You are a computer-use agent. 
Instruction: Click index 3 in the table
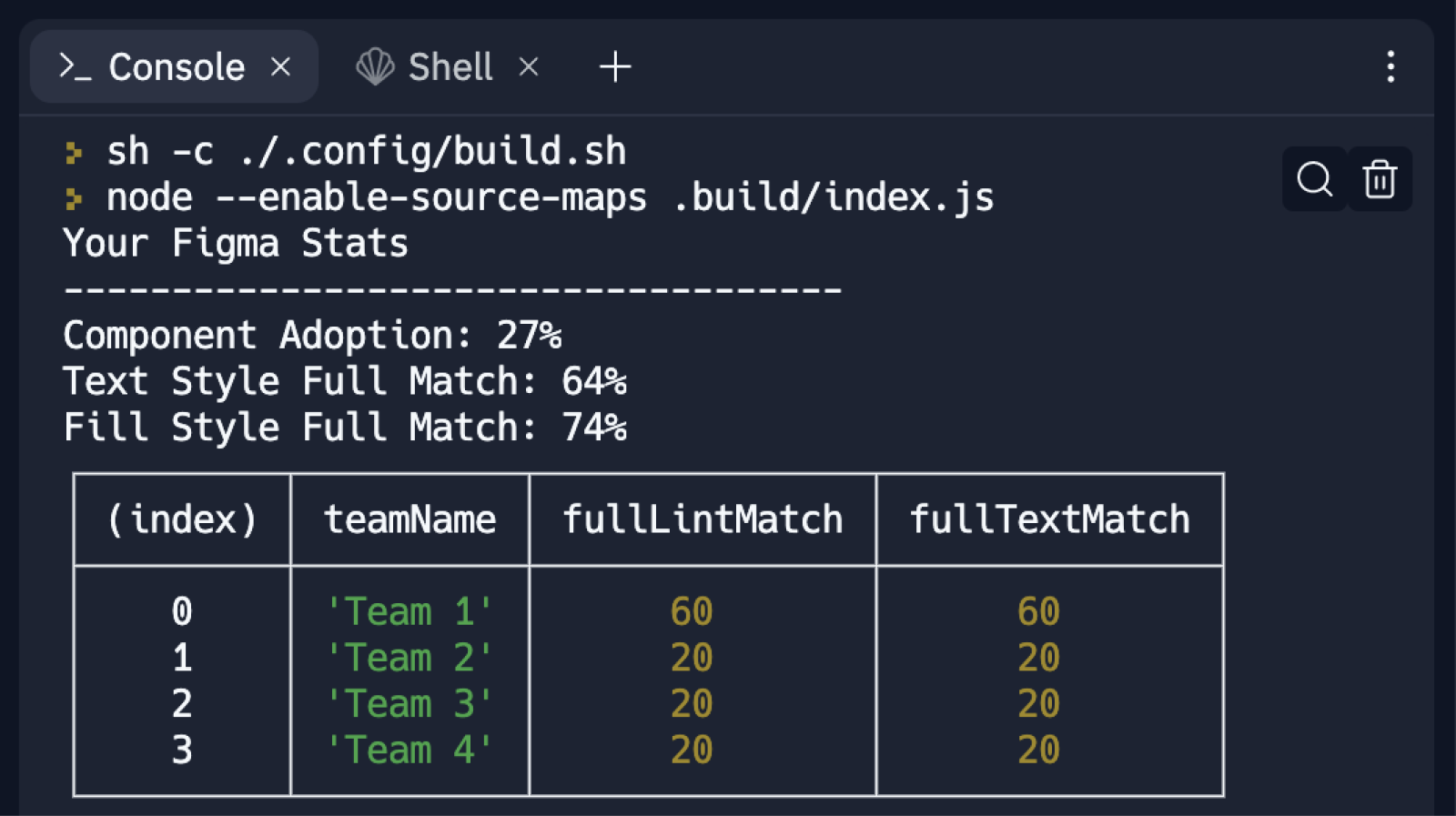(x=182, y=751)
